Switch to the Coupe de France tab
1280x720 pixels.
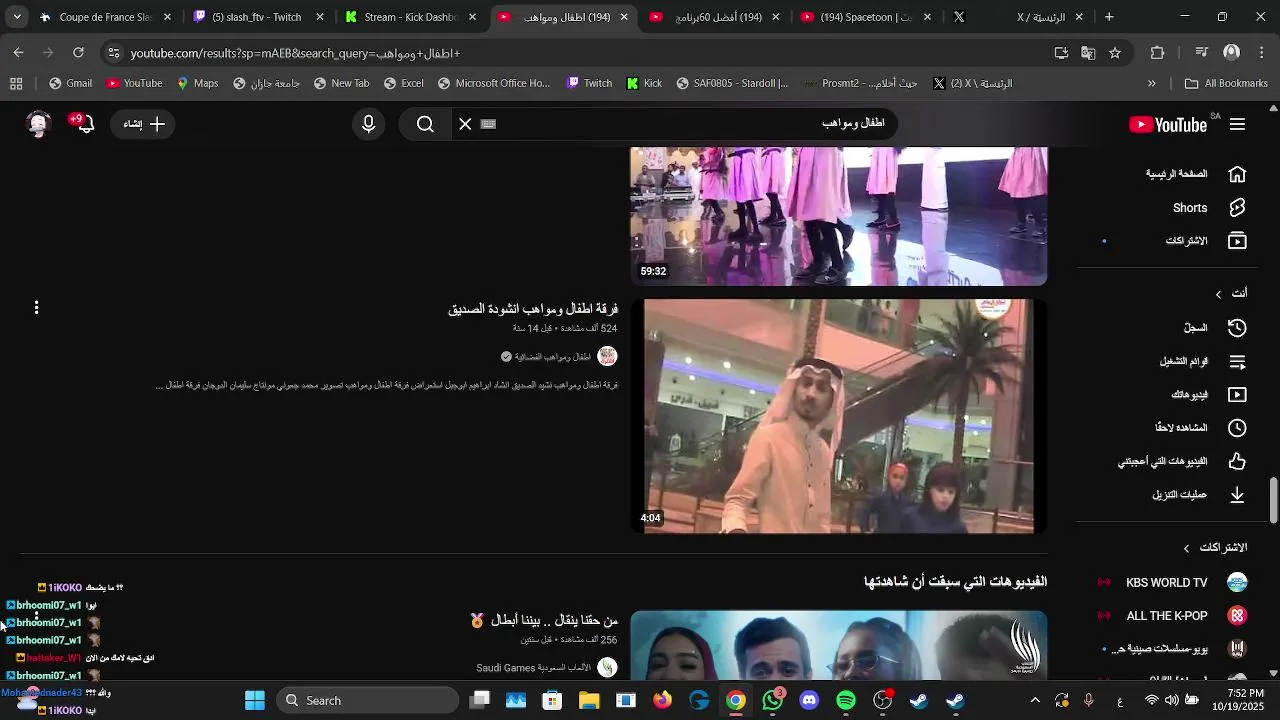coord(105,17)
